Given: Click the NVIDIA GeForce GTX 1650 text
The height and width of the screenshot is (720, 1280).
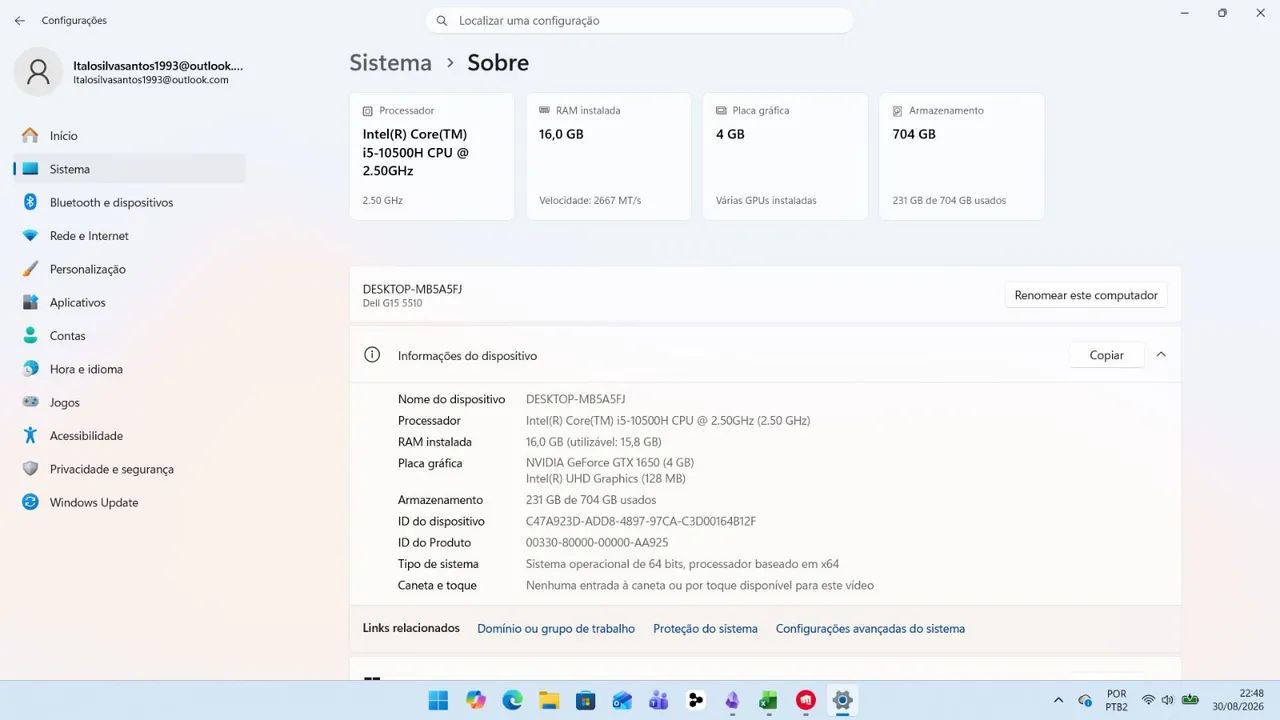Looking at the screenshot, I should click(x=610, y=463).
